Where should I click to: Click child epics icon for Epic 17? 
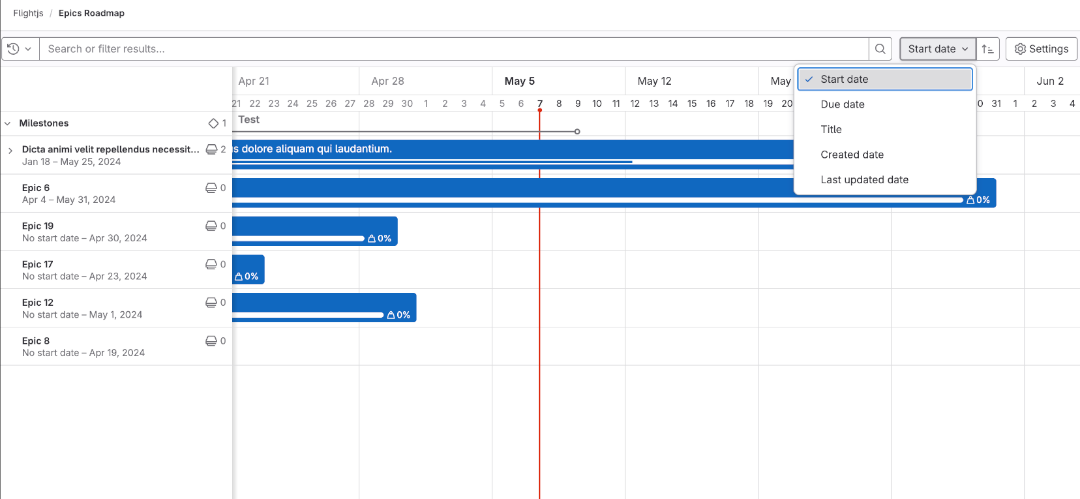(x=211, y=264)
